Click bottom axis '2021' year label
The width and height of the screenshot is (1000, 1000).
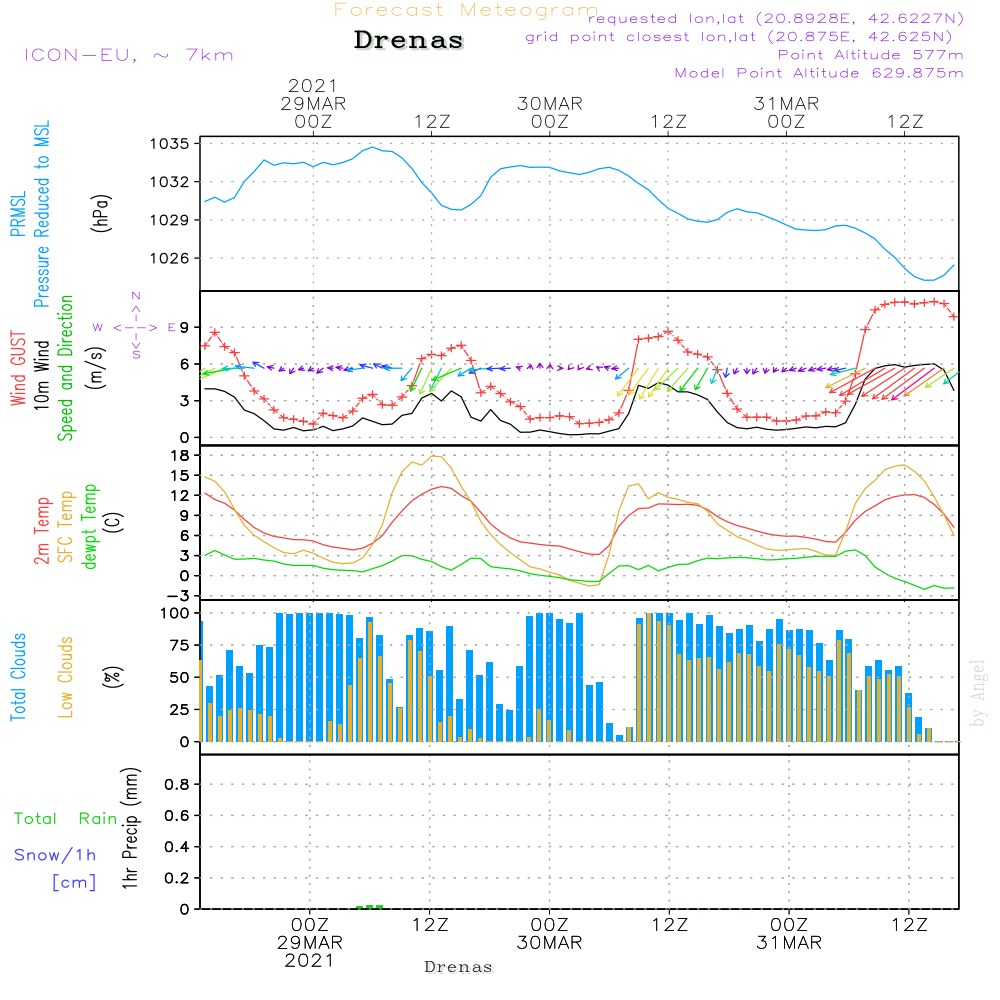(309, 961)
